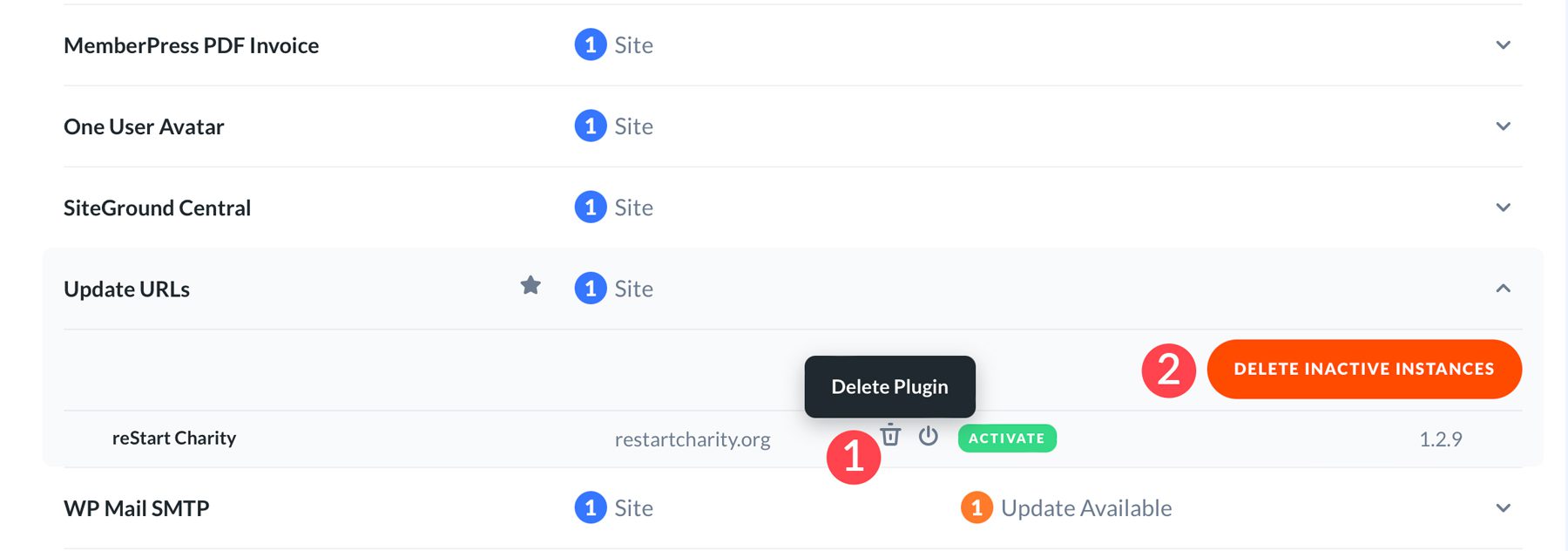
Task: Click the 1 Site badge for SiteGround Central
Action: pyautogui.click(x=591, y=207)
